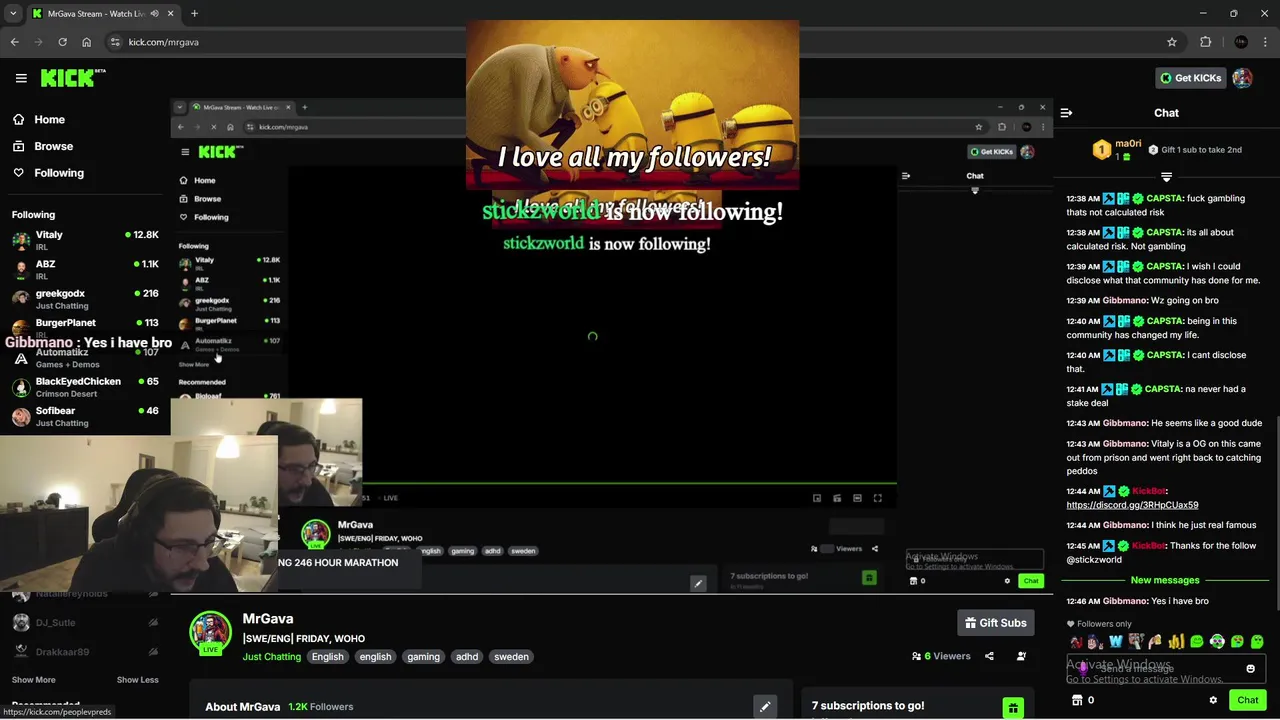This screenshot has width=1280, height=720.
Task: Open greekgodx channel in Following list
Action: pos(85,299)
